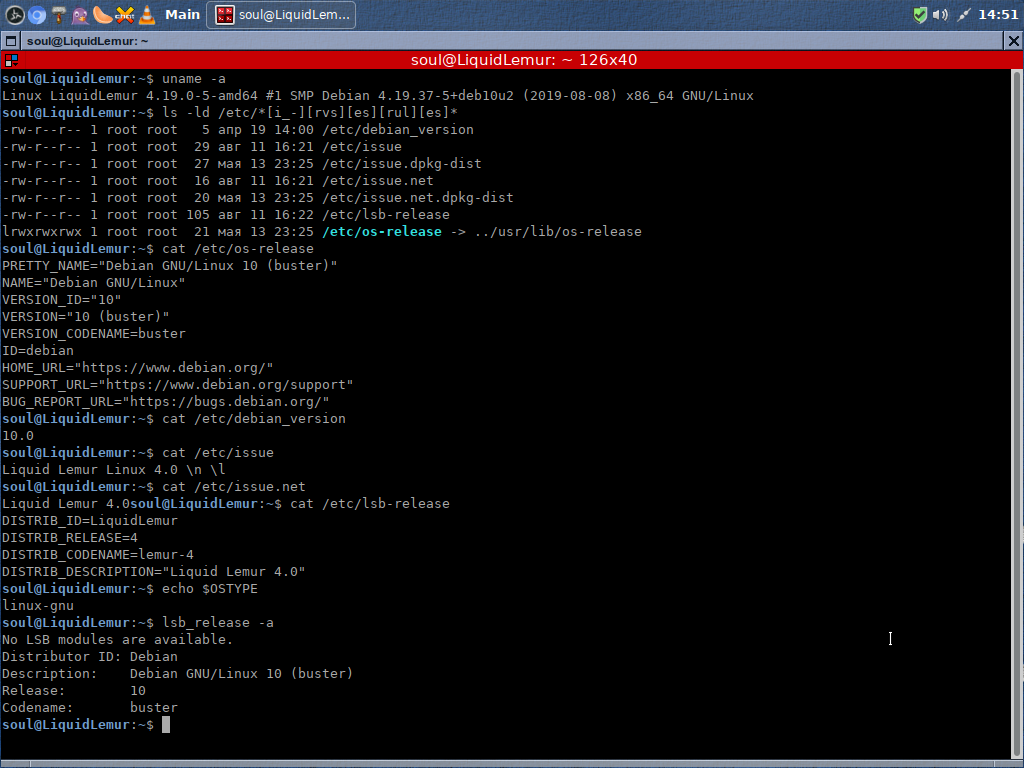The image size is (1024, 768).
Task: Click the DISTRIB_ID=LiquidLemur line
Action: pyautogui.click(x=89, y=520)
